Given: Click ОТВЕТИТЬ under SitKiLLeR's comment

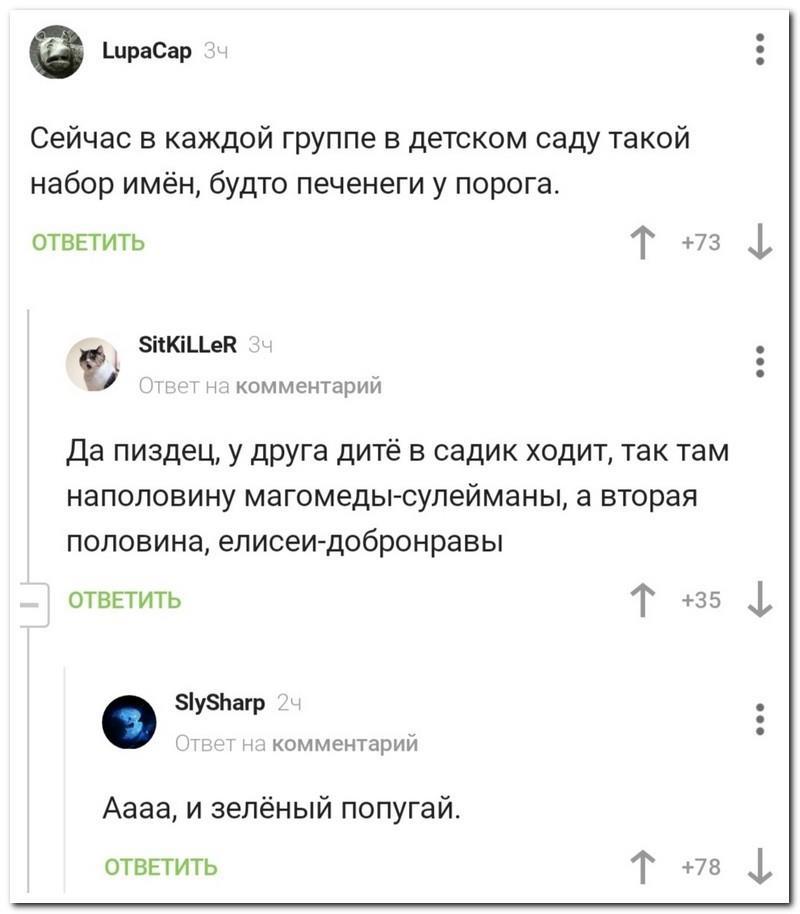Looking at the screenshot, I should [125, 600].
